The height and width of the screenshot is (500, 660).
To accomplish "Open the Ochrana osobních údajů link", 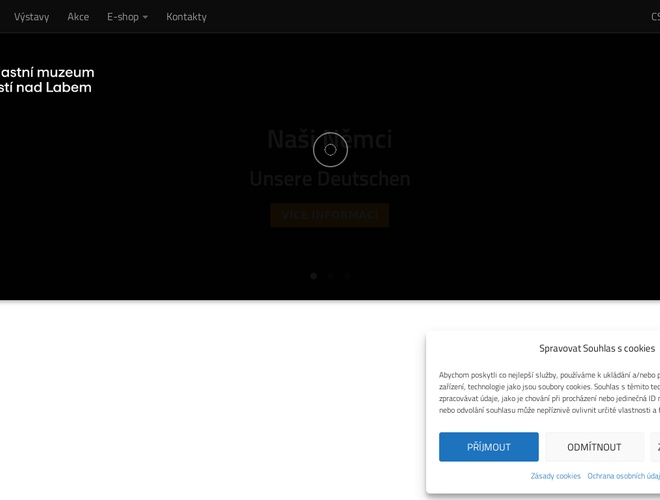I will (623, 476).
